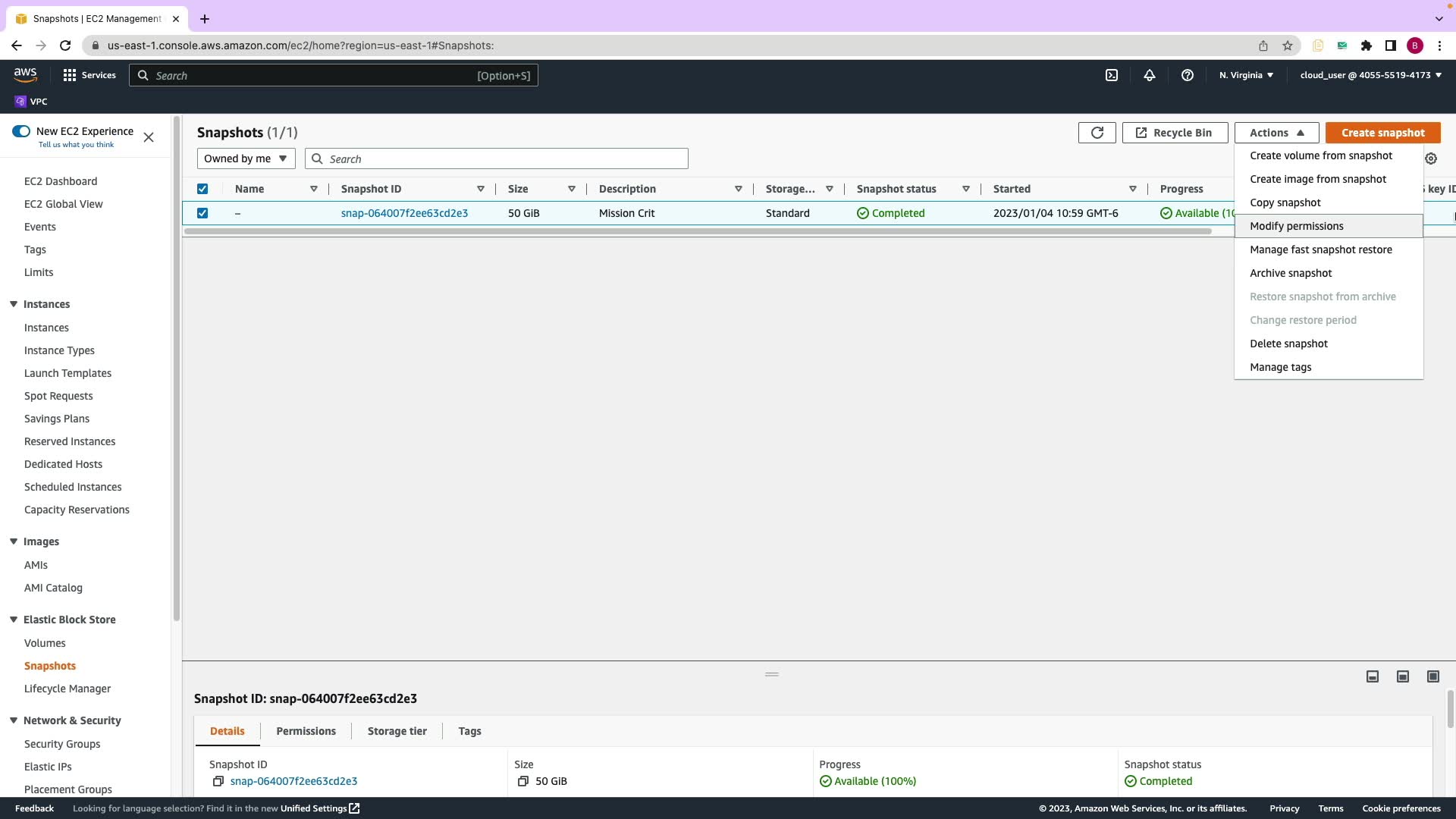
Task: Click the Create snapshot button
Action: tap(1382, 133)
